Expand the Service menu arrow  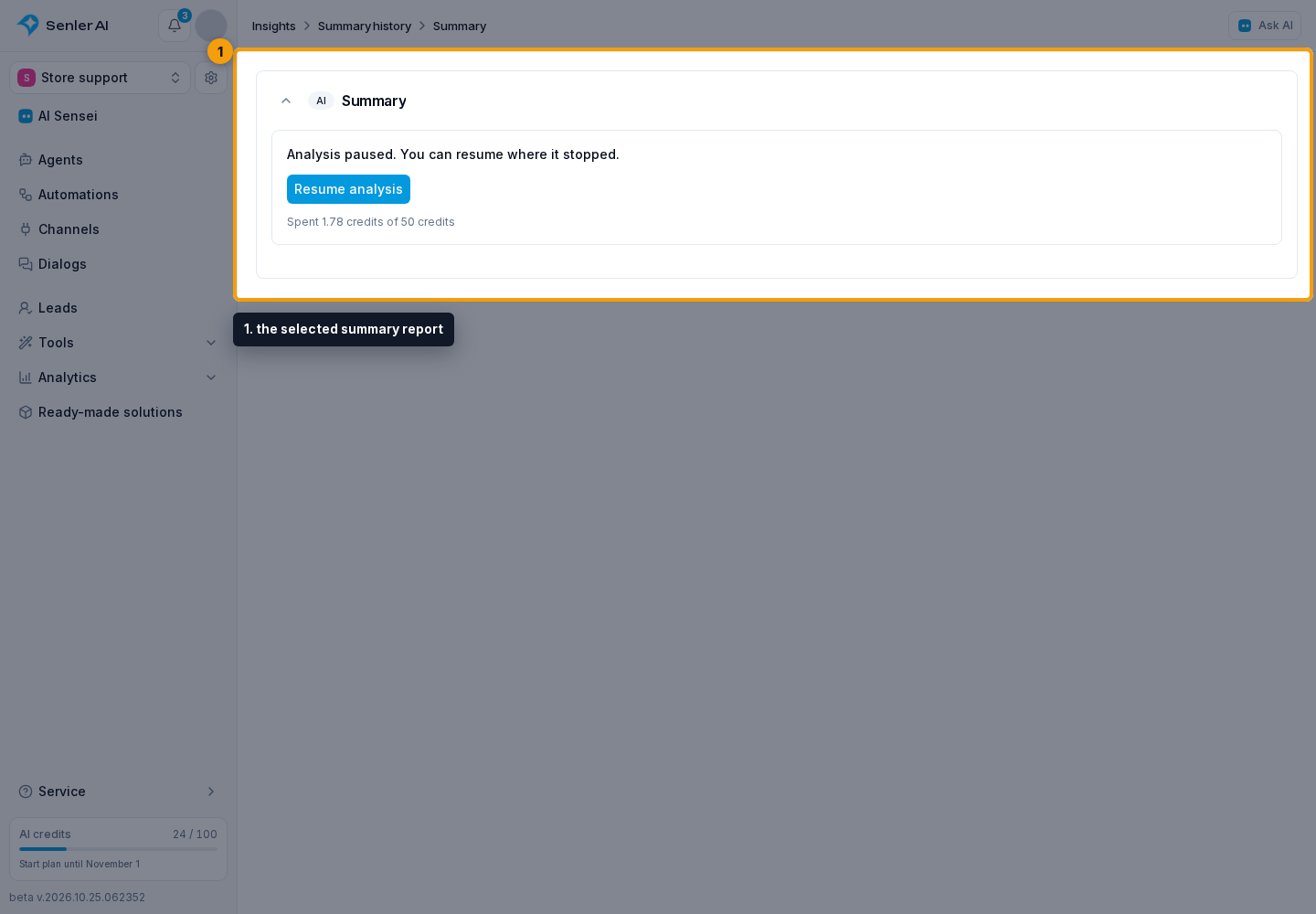pos(211,792)
